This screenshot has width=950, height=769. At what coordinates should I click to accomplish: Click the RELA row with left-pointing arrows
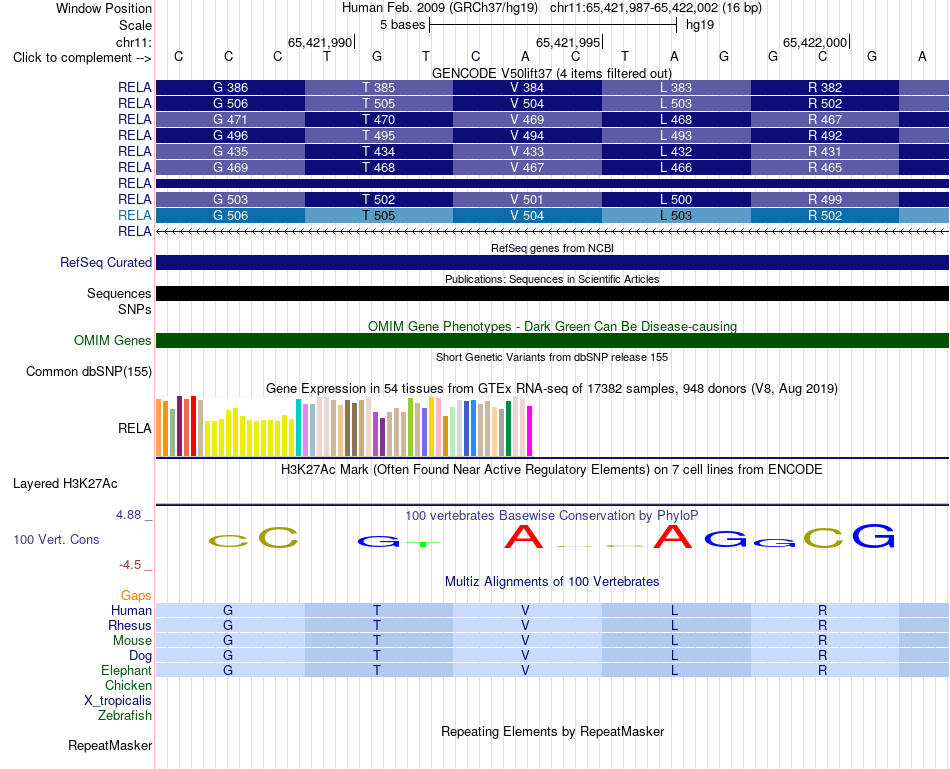tap(553, 231)
